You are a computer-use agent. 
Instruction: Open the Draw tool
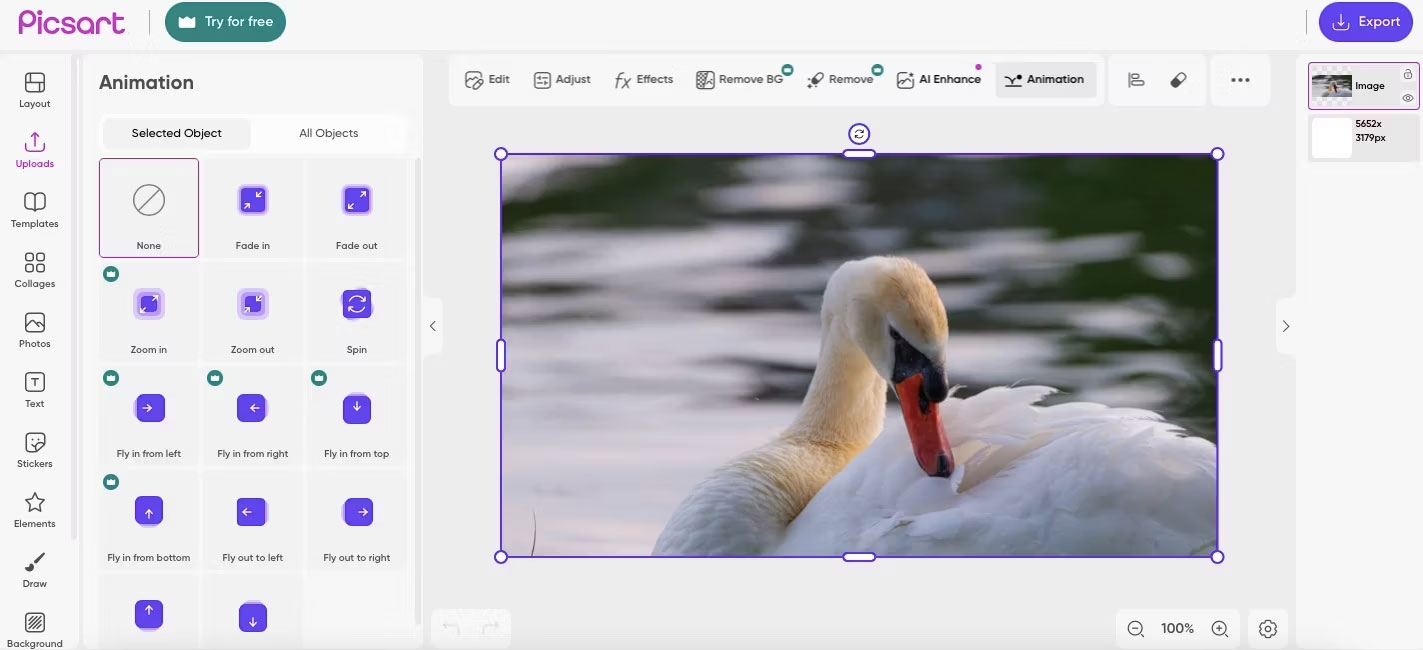point(34,569)
